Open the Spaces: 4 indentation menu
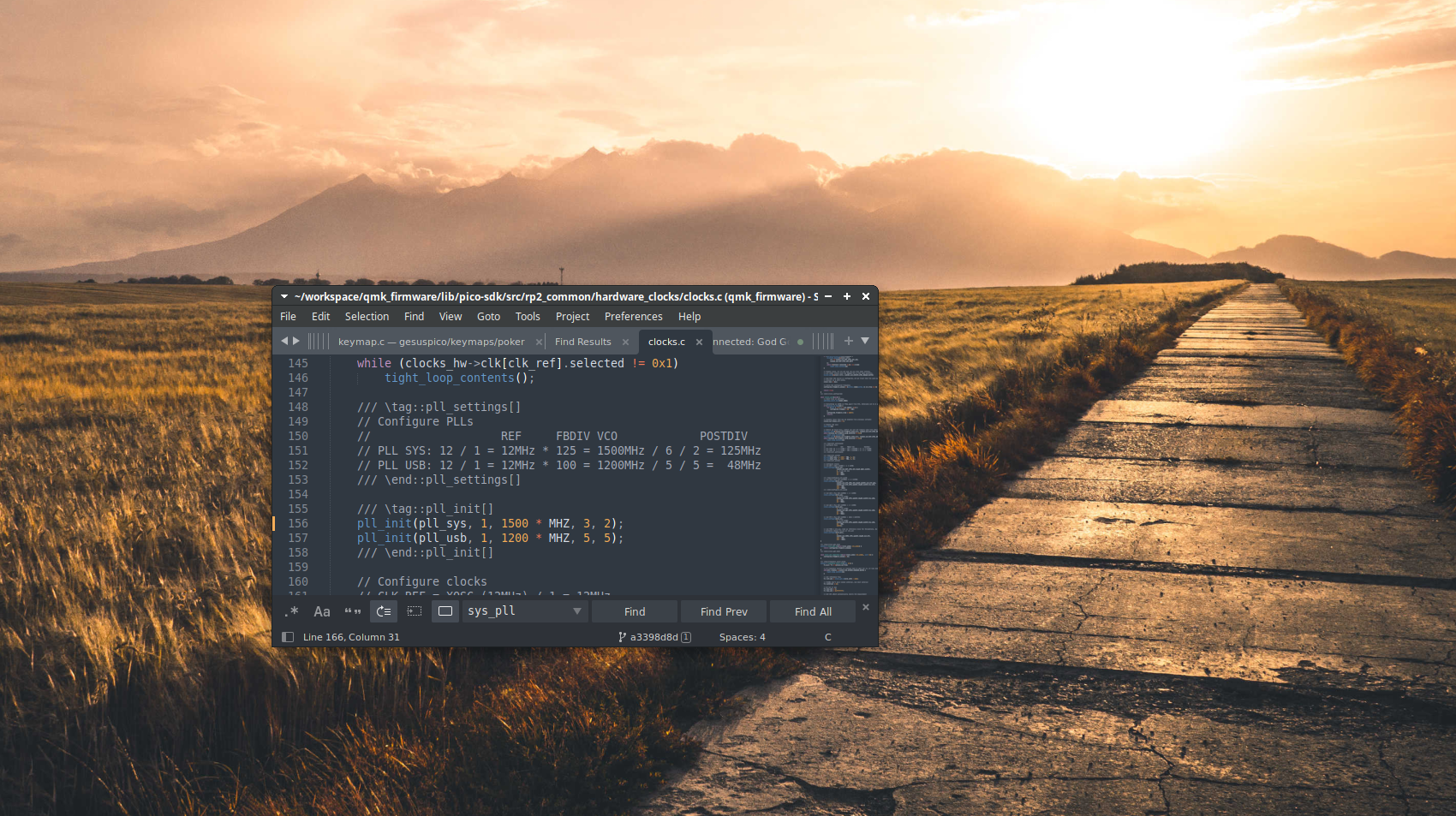Image resolution: width=1456 pixels, height=816 pixels. pyautogui.click(x=742, y=637)
